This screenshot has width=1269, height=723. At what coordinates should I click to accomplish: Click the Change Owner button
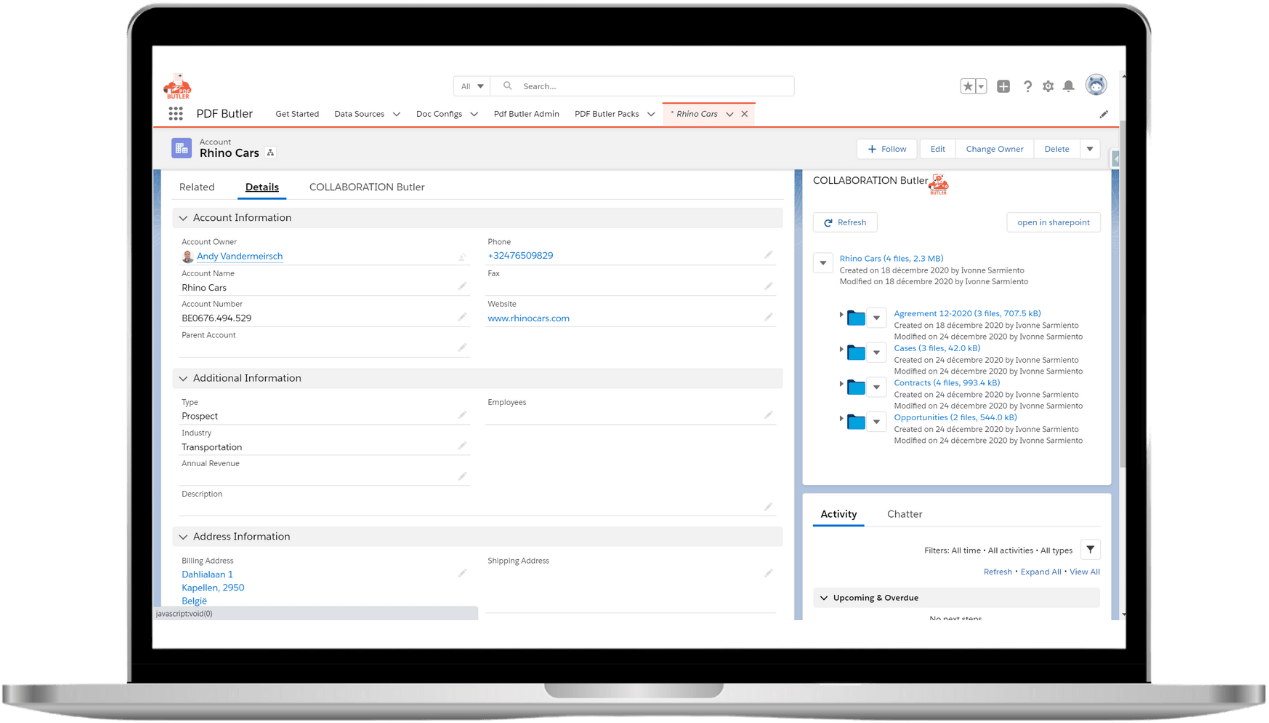click(x=995, y=149)
